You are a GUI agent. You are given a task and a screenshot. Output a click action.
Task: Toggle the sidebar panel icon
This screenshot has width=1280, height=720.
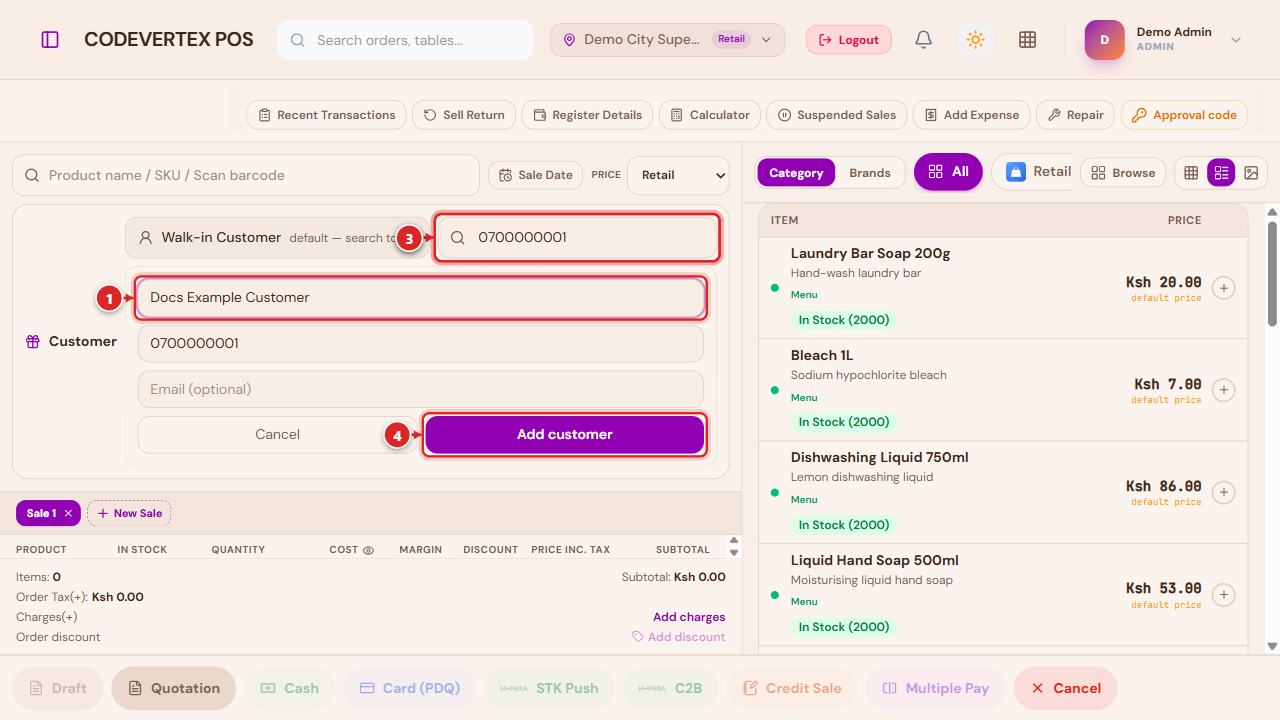click(50, 40)
